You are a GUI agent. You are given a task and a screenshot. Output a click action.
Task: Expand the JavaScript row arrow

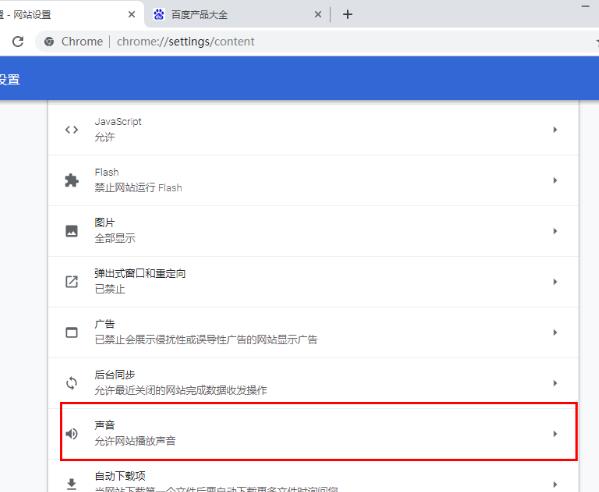555,130
